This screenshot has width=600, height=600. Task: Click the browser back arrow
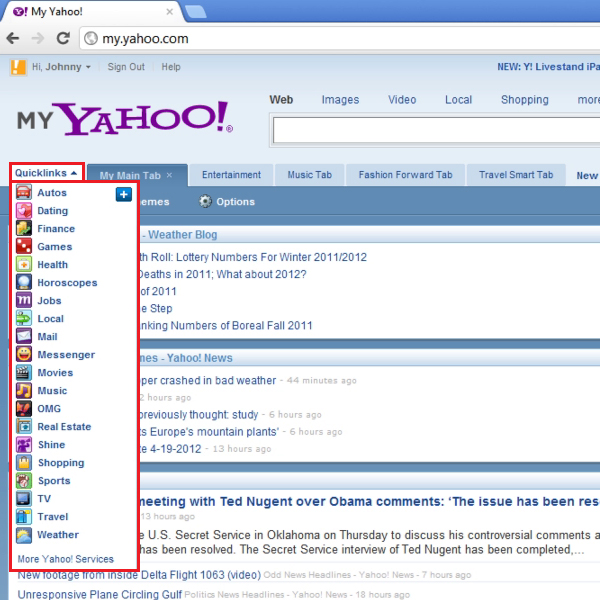13,38
